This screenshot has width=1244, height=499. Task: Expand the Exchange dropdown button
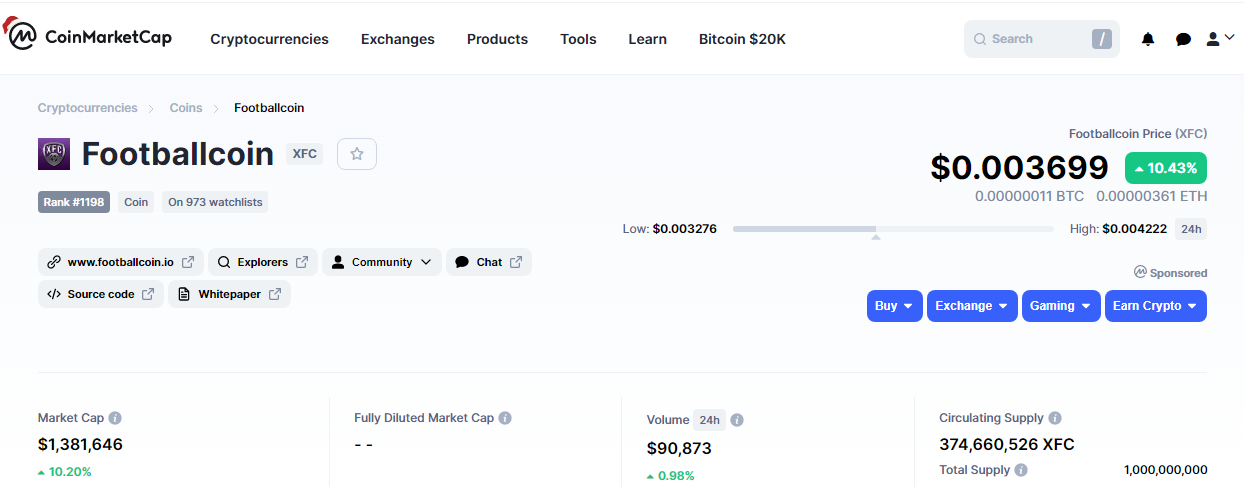point(972,306)
